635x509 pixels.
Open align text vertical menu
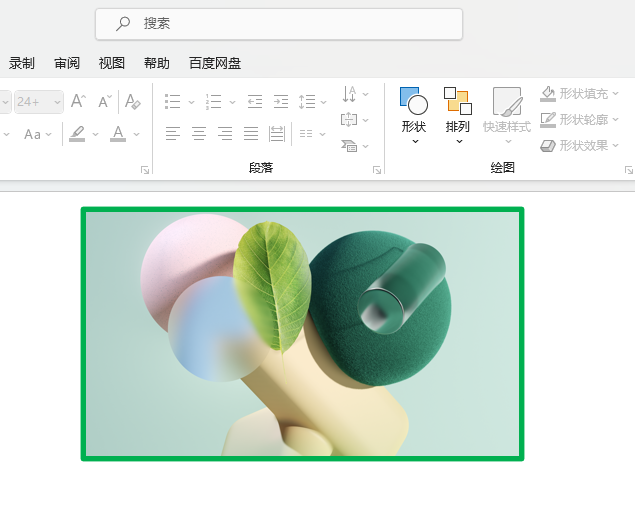[x=354, y=120]
